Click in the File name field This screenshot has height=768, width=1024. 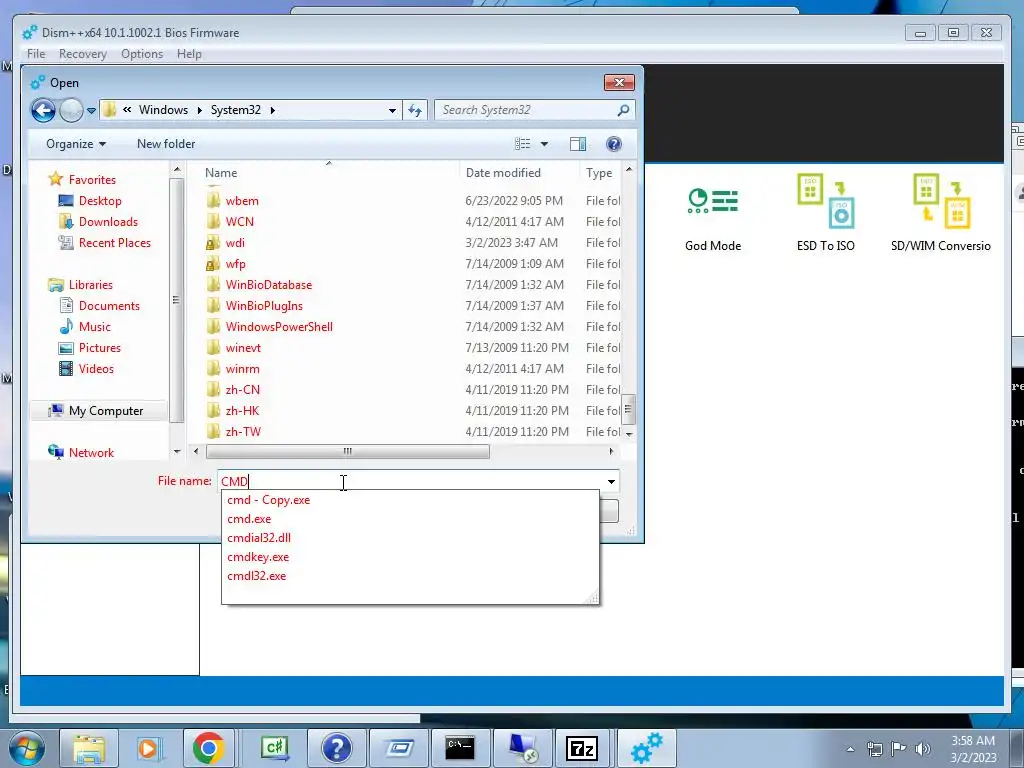410,481
